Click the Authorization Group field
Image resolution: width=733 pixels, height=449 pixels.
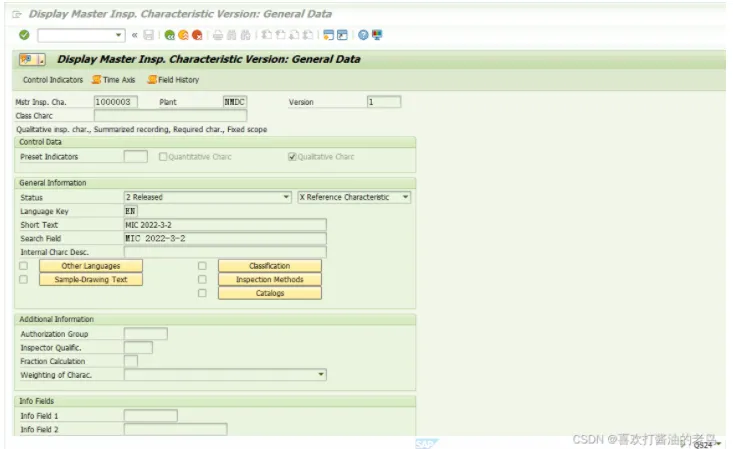click(x=145, y=334)
